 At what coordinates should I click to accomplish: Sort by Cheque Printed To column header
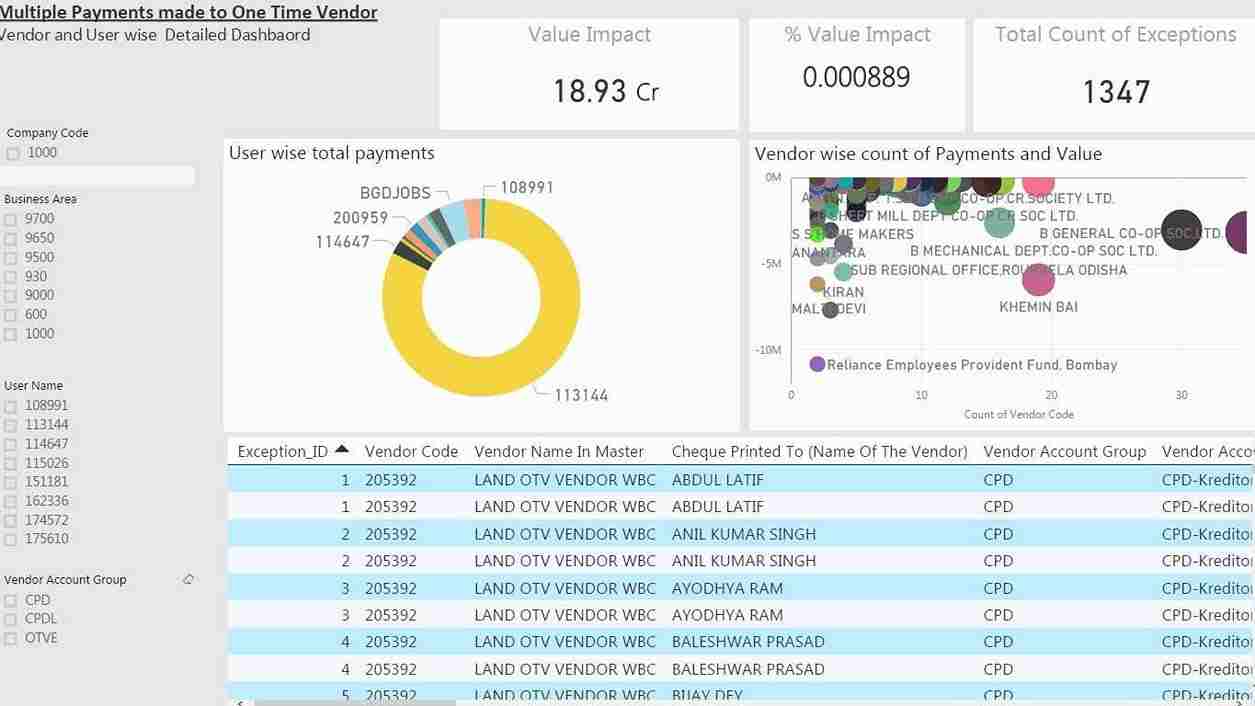tap(819, 452)
